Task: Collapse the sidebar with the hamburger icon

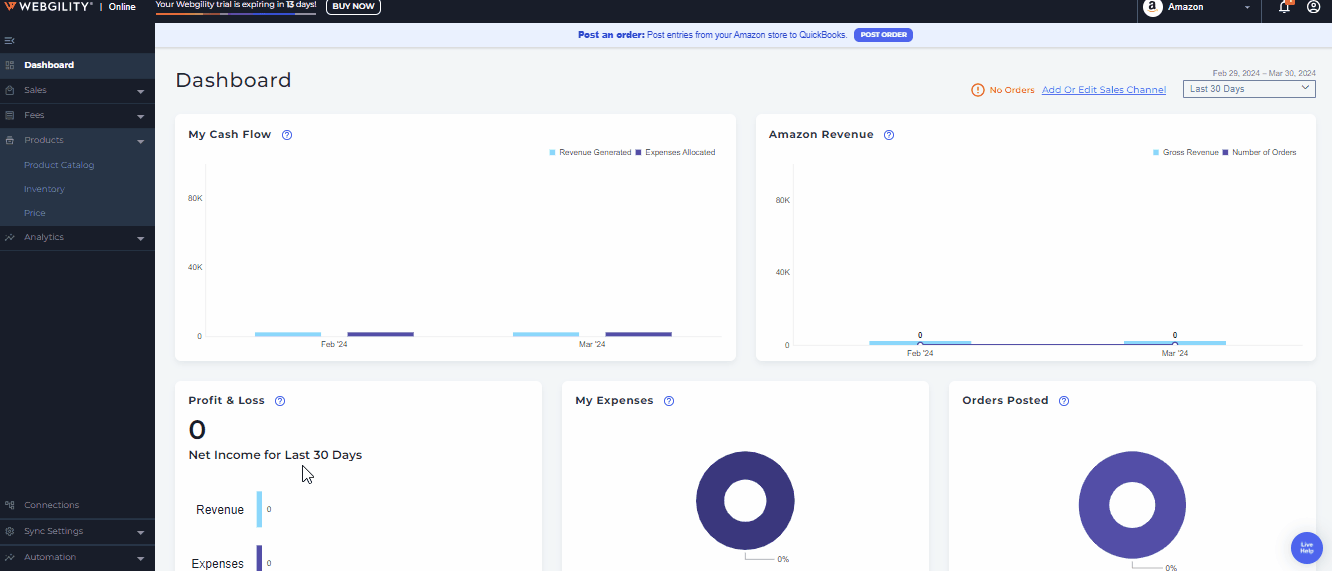Action: [9, 40]
